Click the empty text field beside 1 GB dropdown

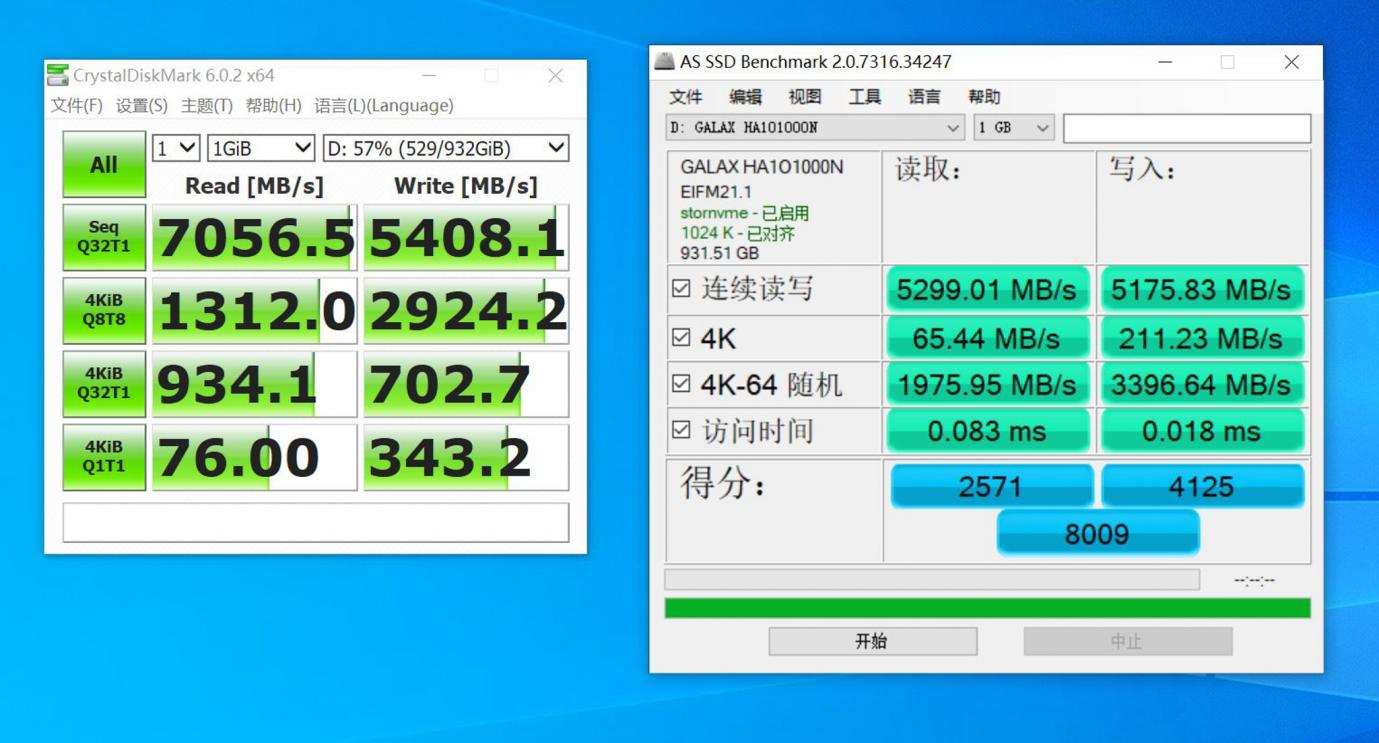point(1187,128)
